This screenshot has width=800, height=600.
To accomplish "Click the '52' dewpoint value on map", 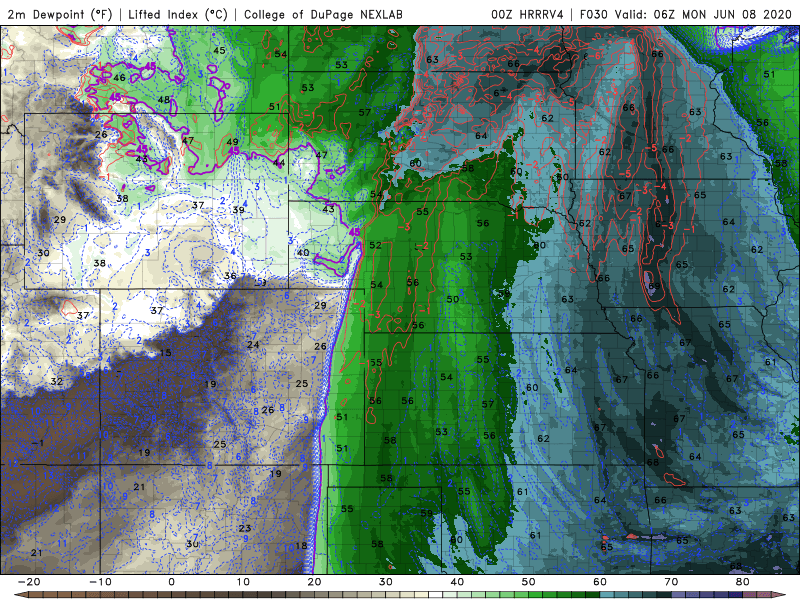I will coord(376,245).
